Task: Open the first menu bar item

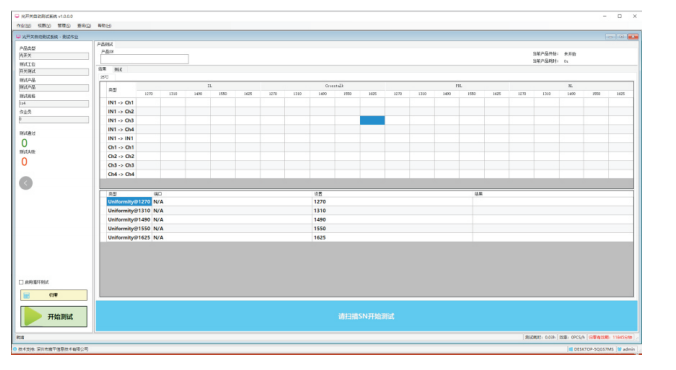Action: [x=23, y=26]
